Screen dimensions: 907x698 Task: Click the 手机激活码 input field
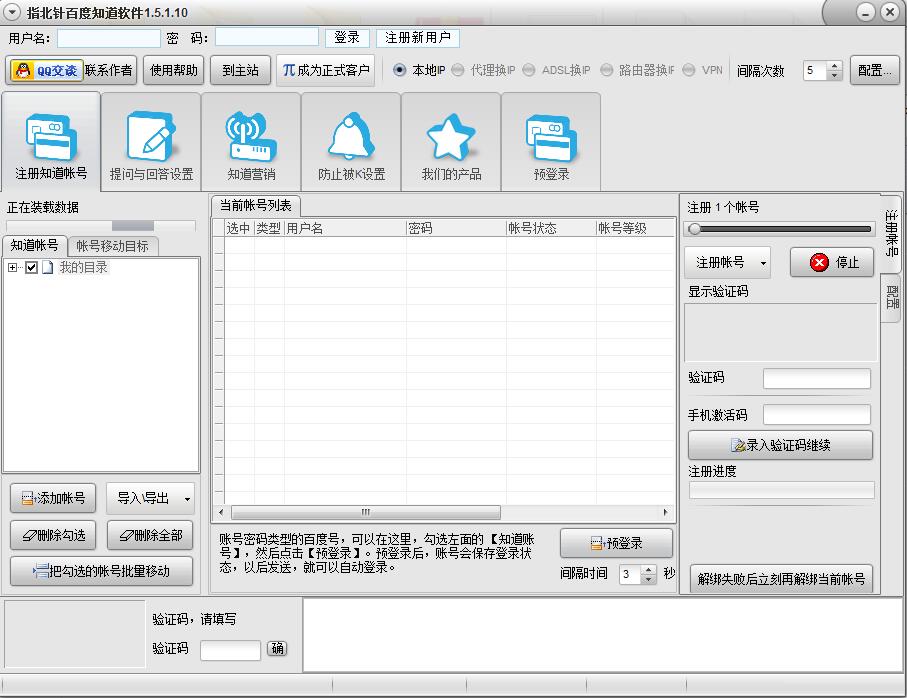pyautogui.click(x=817, y=415)
